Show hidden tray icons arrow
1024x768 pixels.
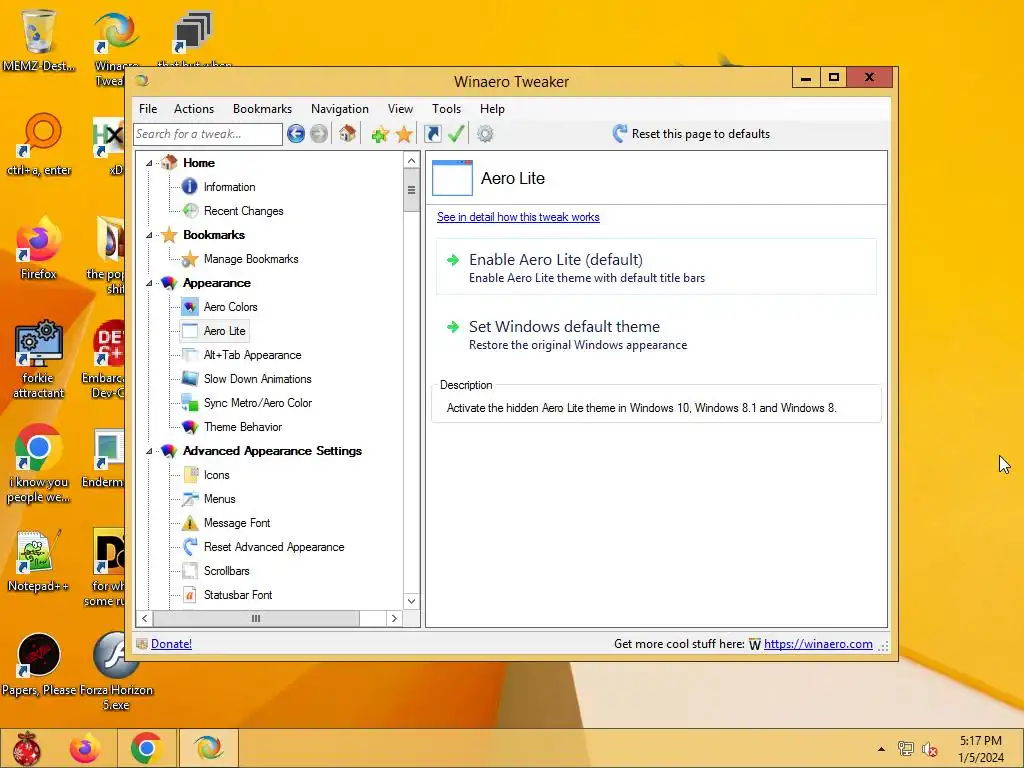click(x=882, y=749)
